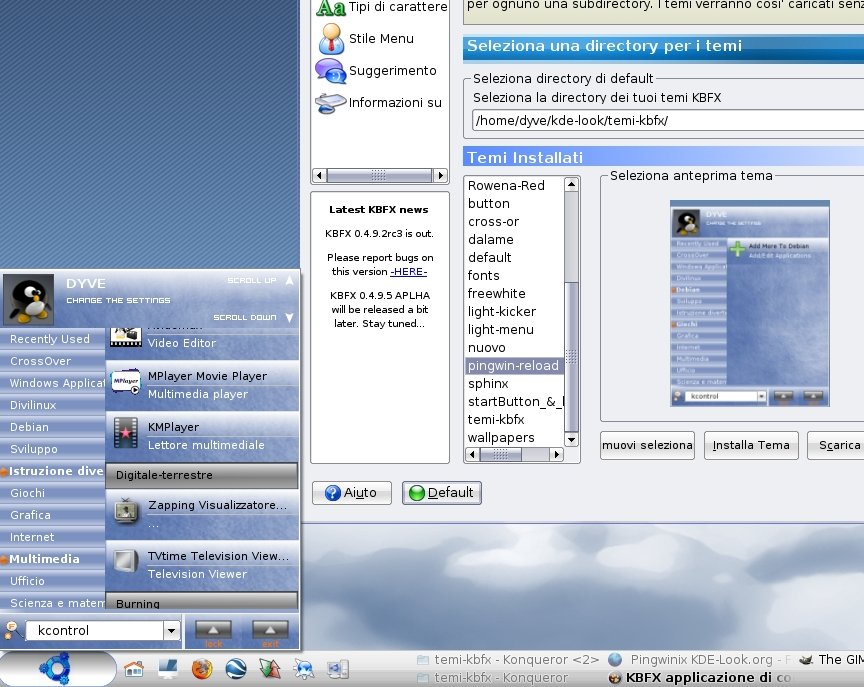Click sidebar horizontal scrollbar left arrow
The image size is (864, 687).
click(x=319, y=176)
